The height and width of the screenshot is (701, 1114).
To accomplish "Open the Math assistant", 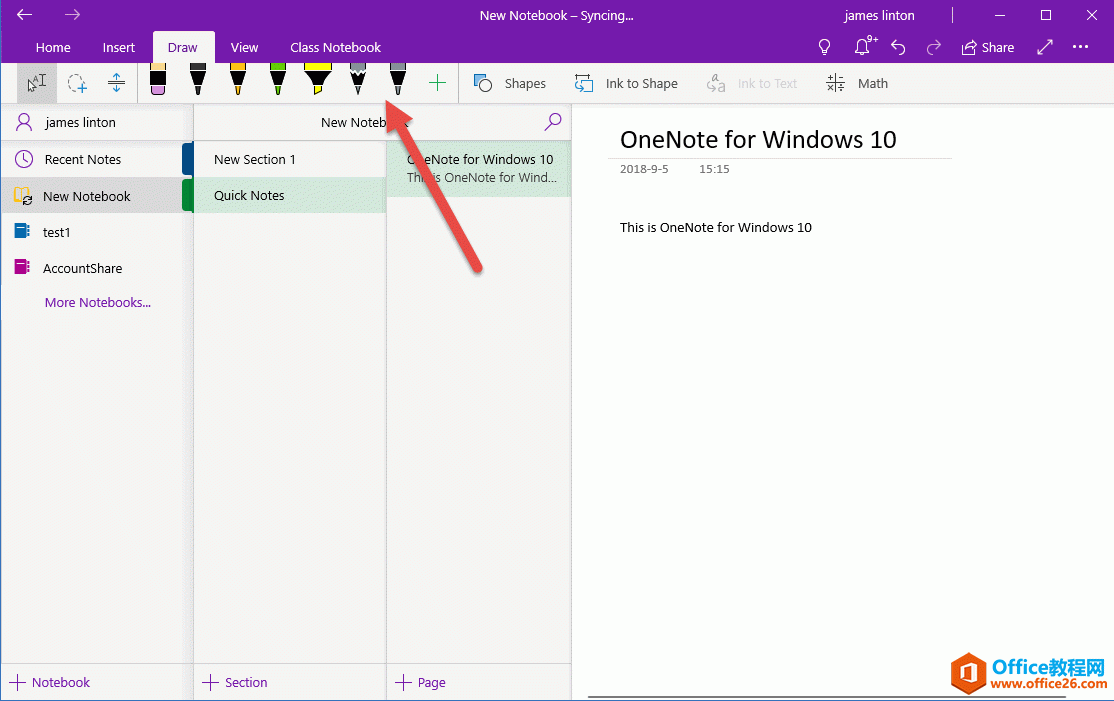I will click(857, 83).
